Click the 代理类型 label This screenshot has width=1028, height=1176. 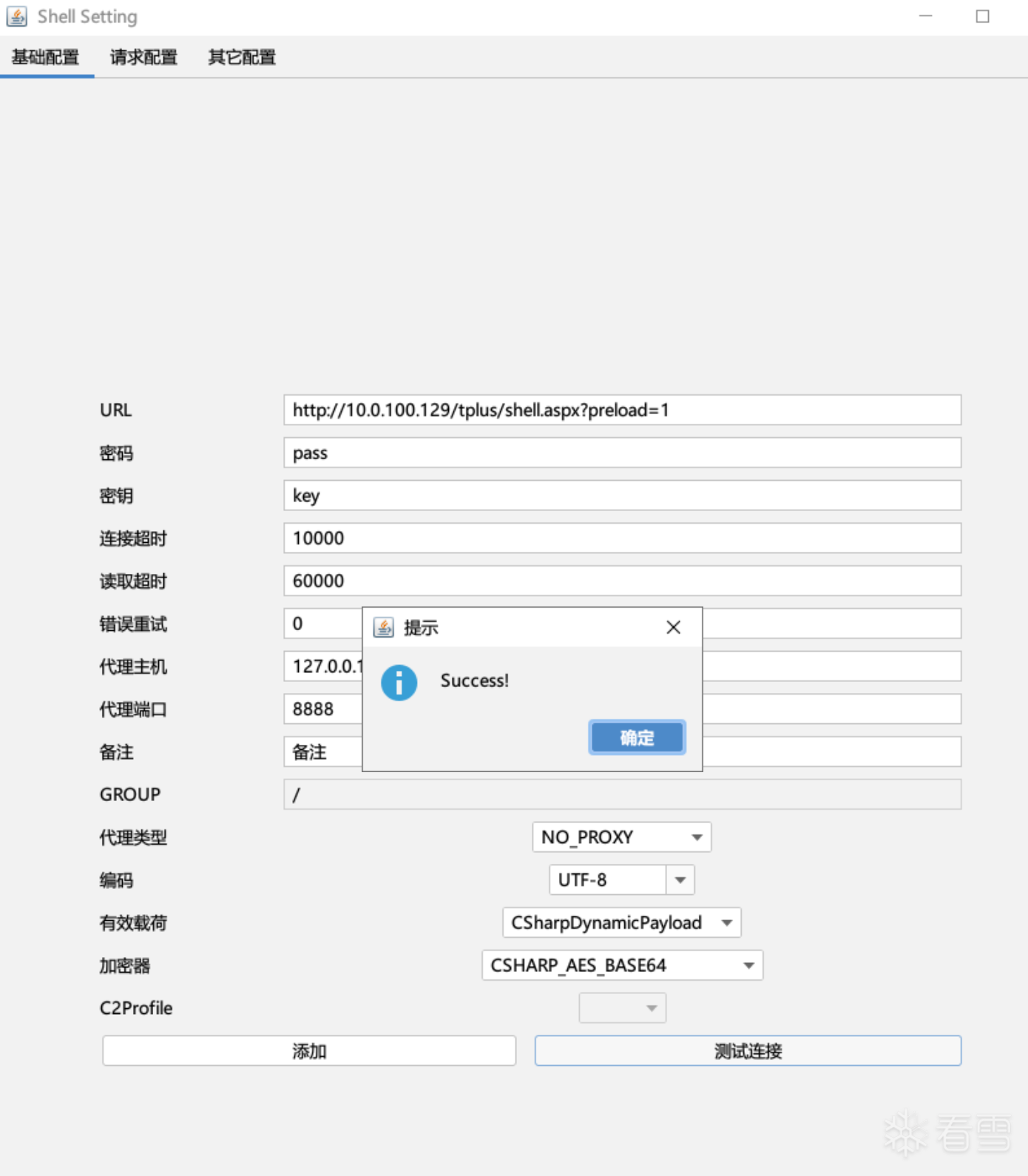(133, 837)
